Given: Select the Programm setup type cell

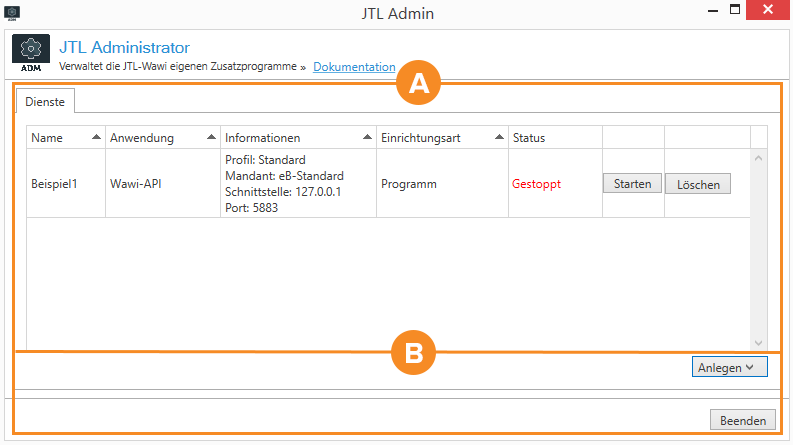Looking at the screenshot, I should coord(408,184).
